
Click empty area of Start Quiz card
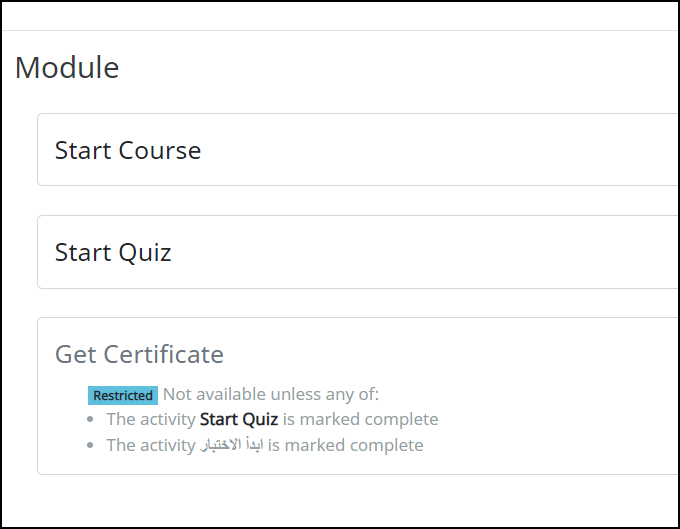click(x=434, y=252)
